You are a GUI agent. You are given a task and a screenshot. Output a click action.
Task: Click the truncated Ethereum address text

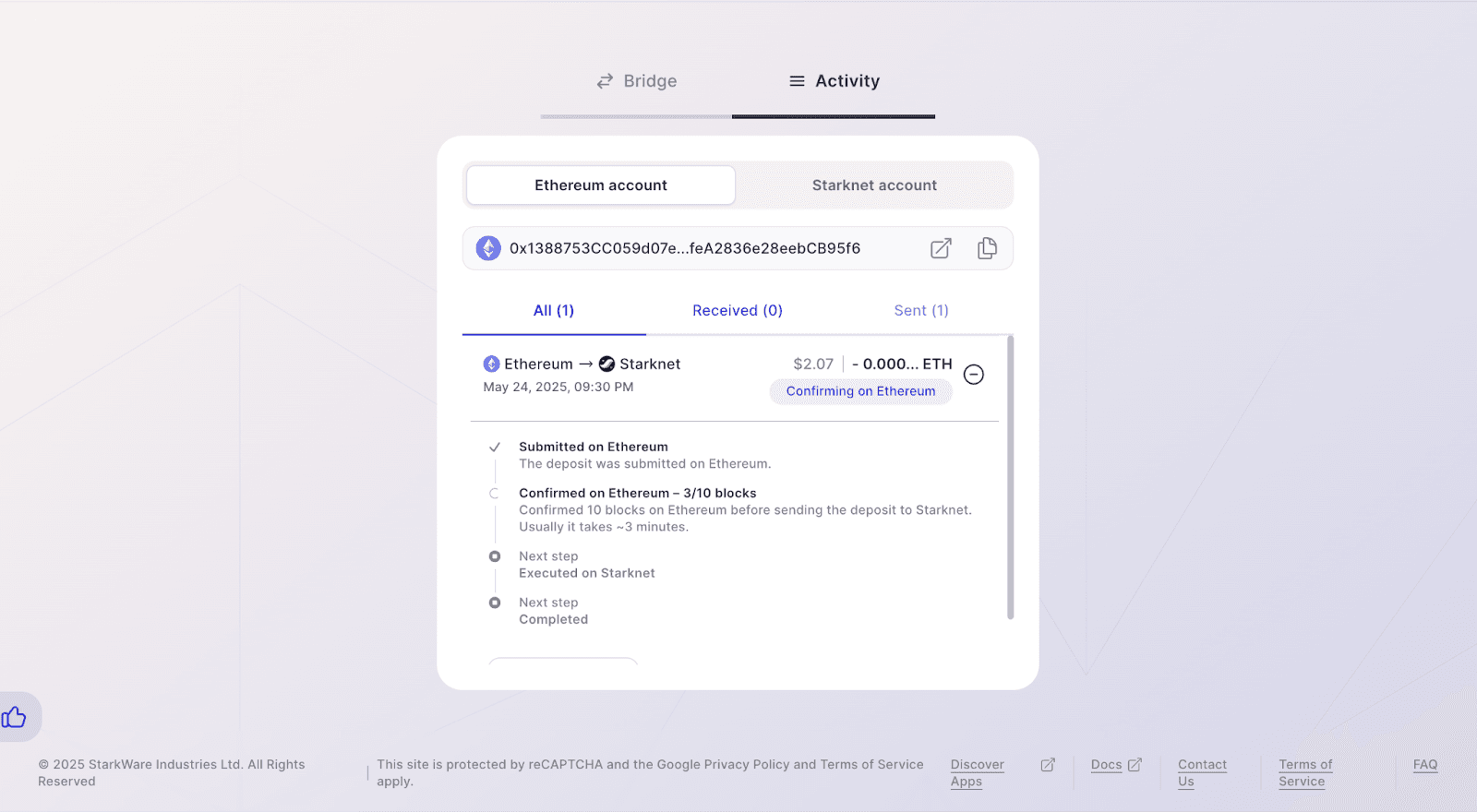[685, 248]
